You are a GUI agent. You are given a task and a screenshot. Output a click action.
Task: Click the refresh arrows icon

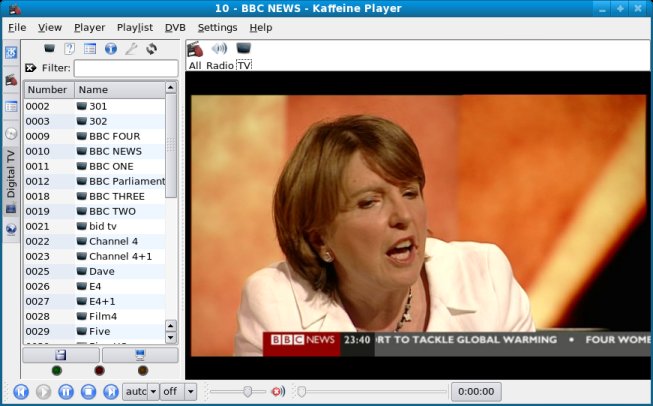click(x=151, y=49)
